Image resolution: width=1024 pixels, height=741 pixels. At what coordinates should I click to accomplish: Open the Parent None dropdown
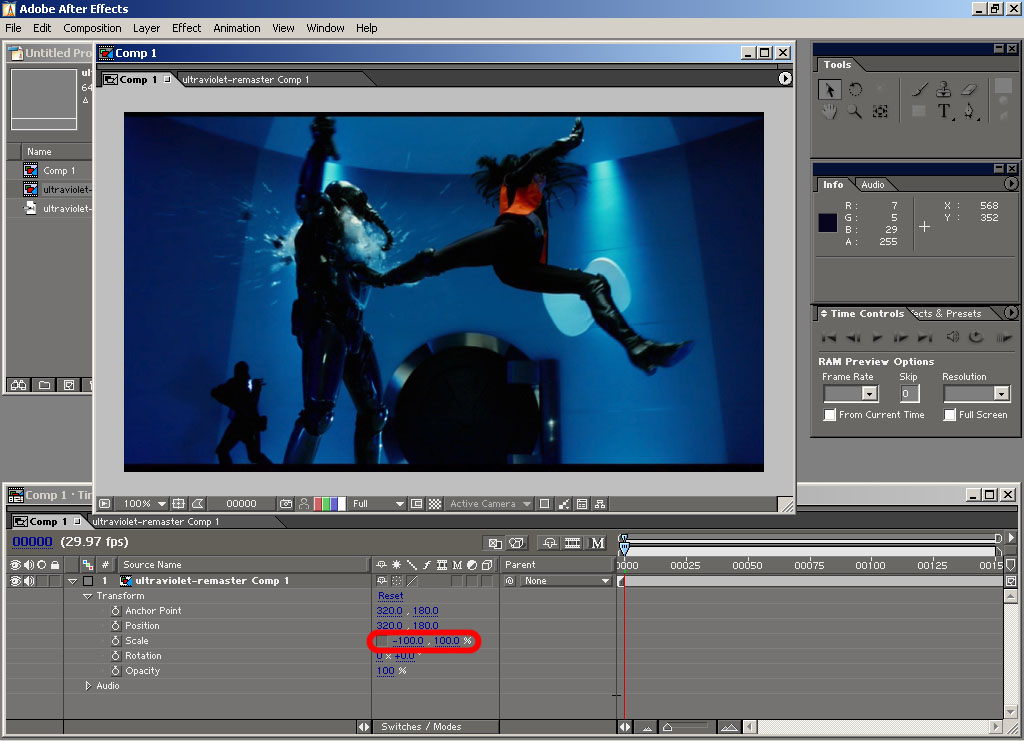coord(565,581)
